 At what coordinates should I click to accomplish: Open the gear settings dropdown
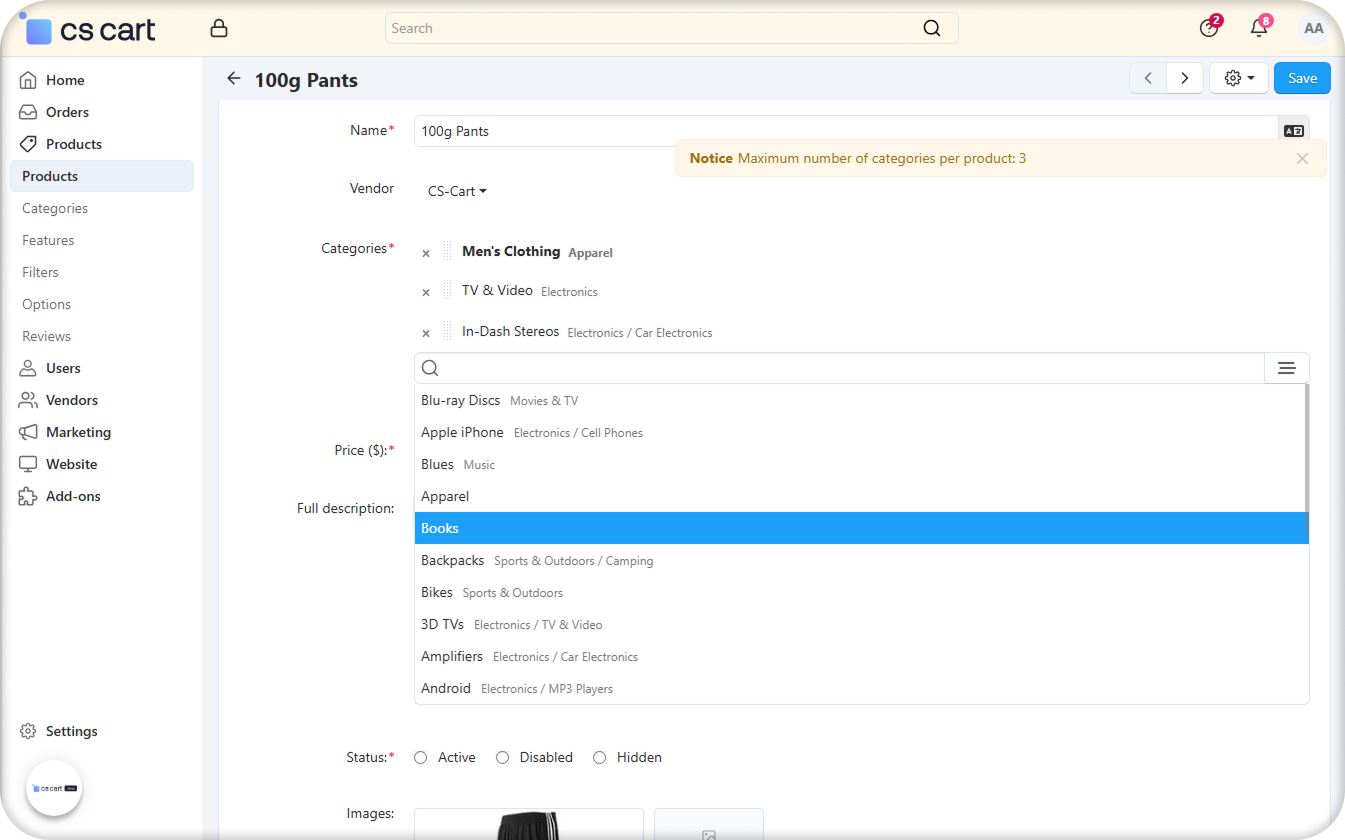(x=1238, y=78)
